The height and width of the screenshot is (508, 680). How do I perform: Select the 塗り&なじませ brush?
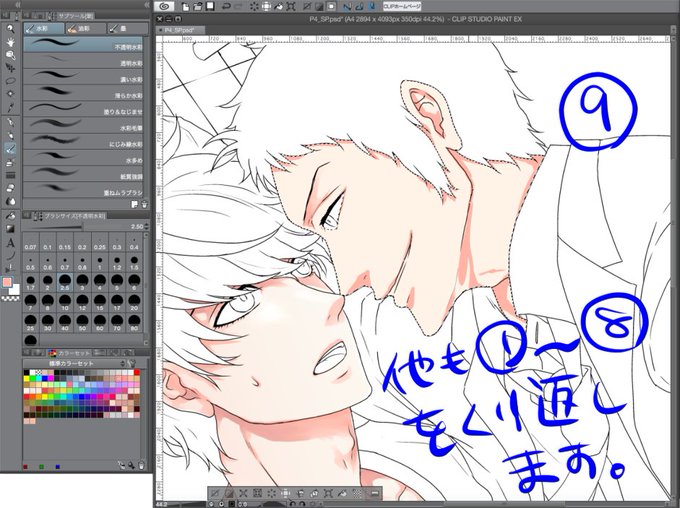pos(83,109)
